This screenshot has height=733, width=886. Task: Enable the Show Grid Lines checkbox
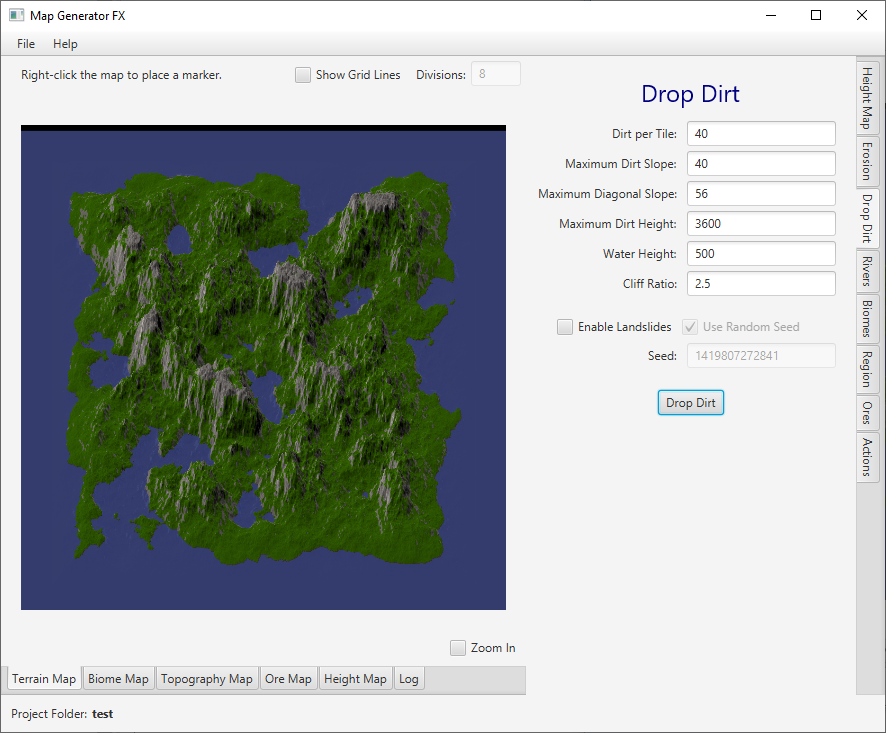303,75
